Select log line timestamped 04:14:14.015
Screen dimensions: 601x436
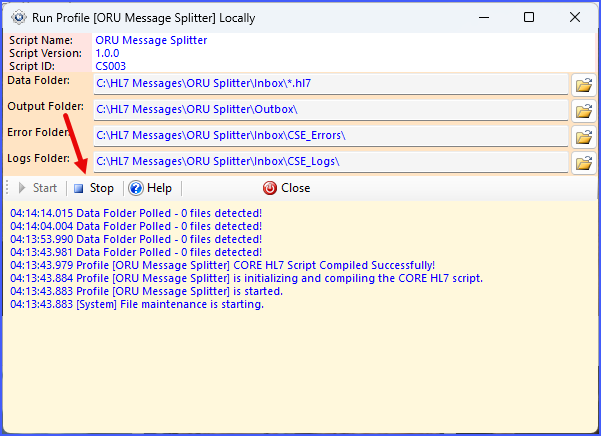coord(136,213)
